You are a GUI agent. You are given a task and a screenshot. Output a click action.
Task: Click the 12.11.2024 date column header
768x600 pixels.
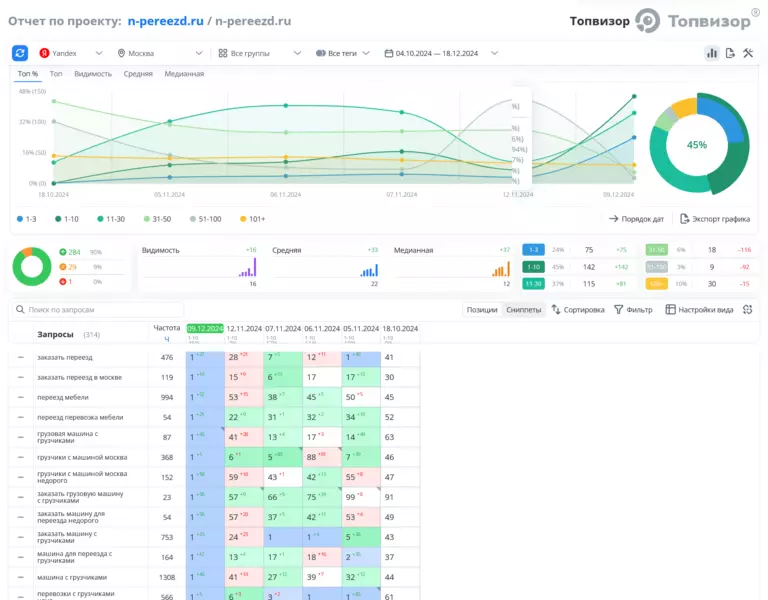[244, 328]
